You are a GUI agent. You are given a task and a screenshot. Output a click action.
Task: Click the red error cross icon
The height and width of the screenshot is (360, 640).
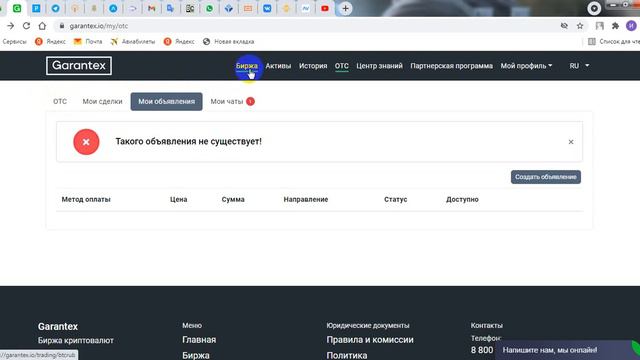pyautogui.click(x=86, y=142)
